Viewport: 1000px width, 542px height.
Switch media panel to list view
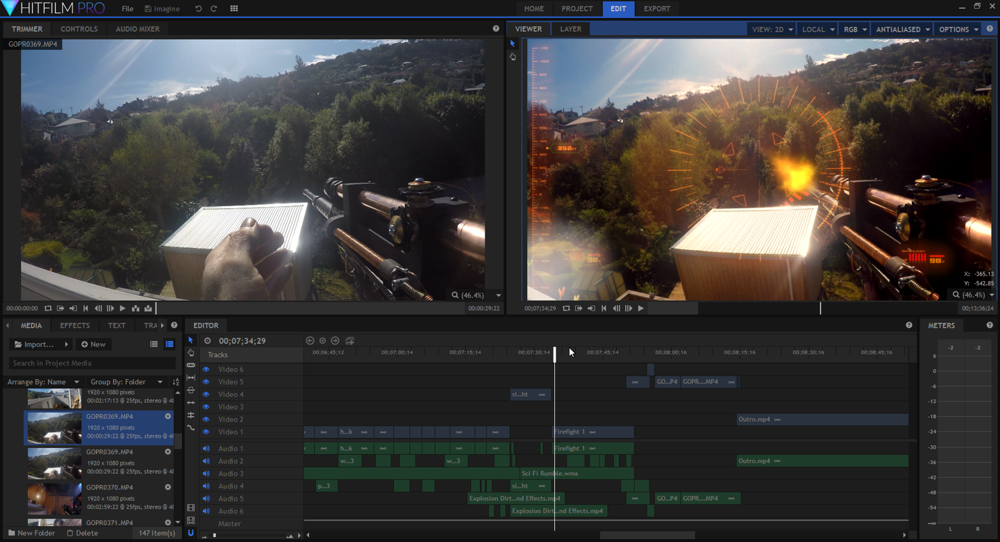[154, 344]
